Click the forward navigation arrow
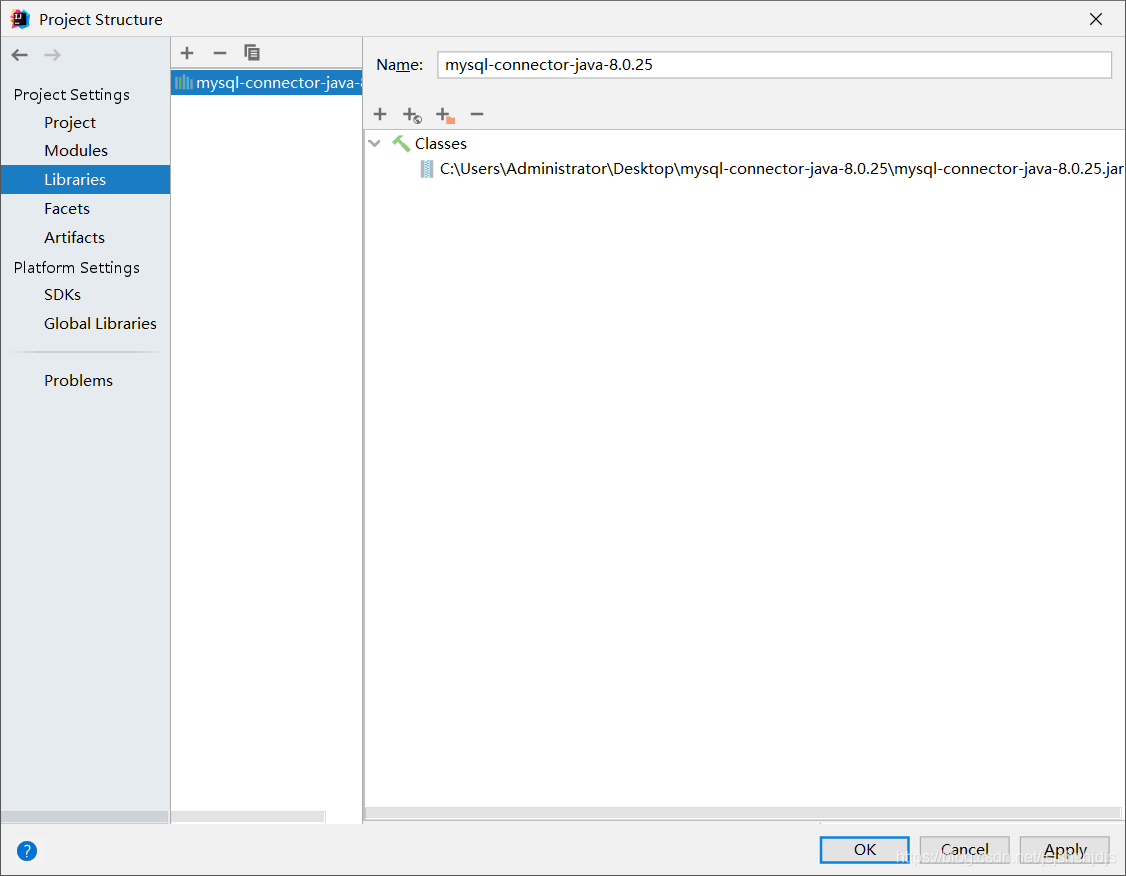This screenshot has width=1126, height=876. click(52, 54)
